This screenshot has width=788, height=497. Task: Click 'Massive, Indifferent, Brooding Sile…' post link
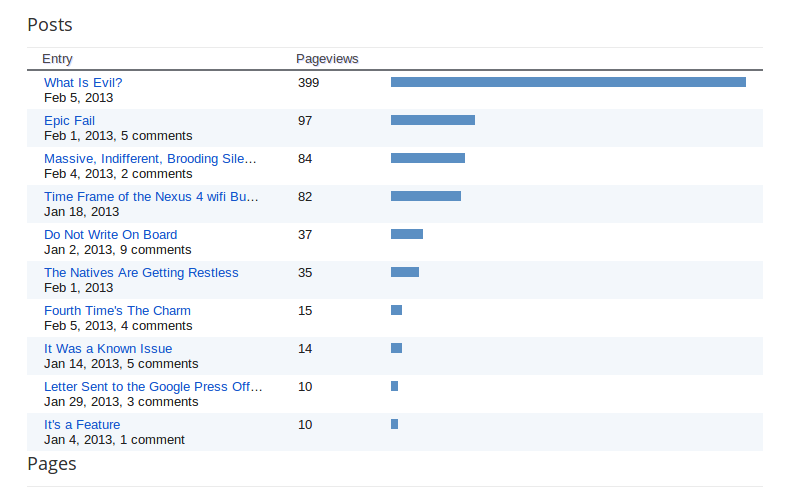coord(150,159)
